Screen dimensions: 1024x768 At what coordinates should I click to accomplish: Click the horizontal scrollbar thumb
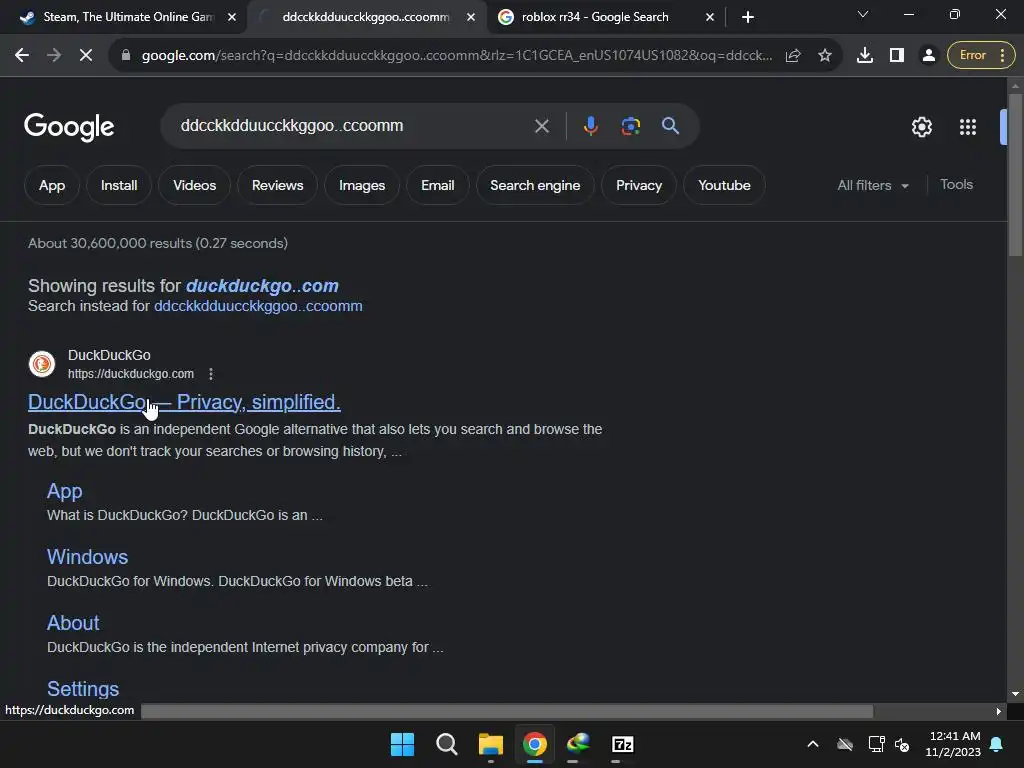click(507, 711)
